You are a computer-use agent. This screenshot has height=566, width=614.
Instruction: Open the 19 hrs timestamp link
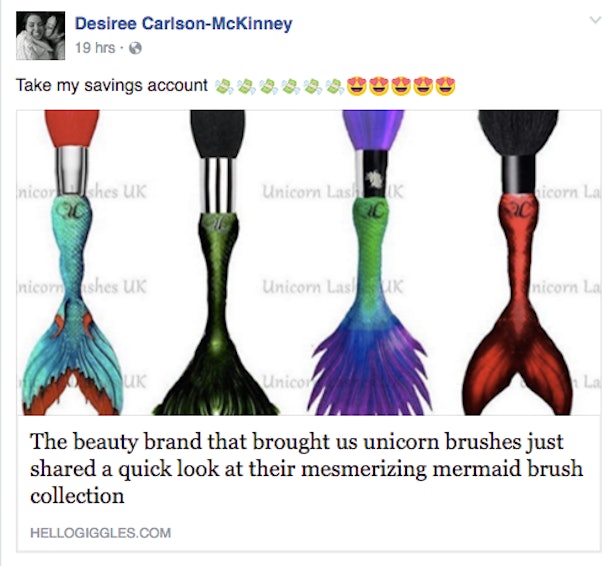click(95, 48)
